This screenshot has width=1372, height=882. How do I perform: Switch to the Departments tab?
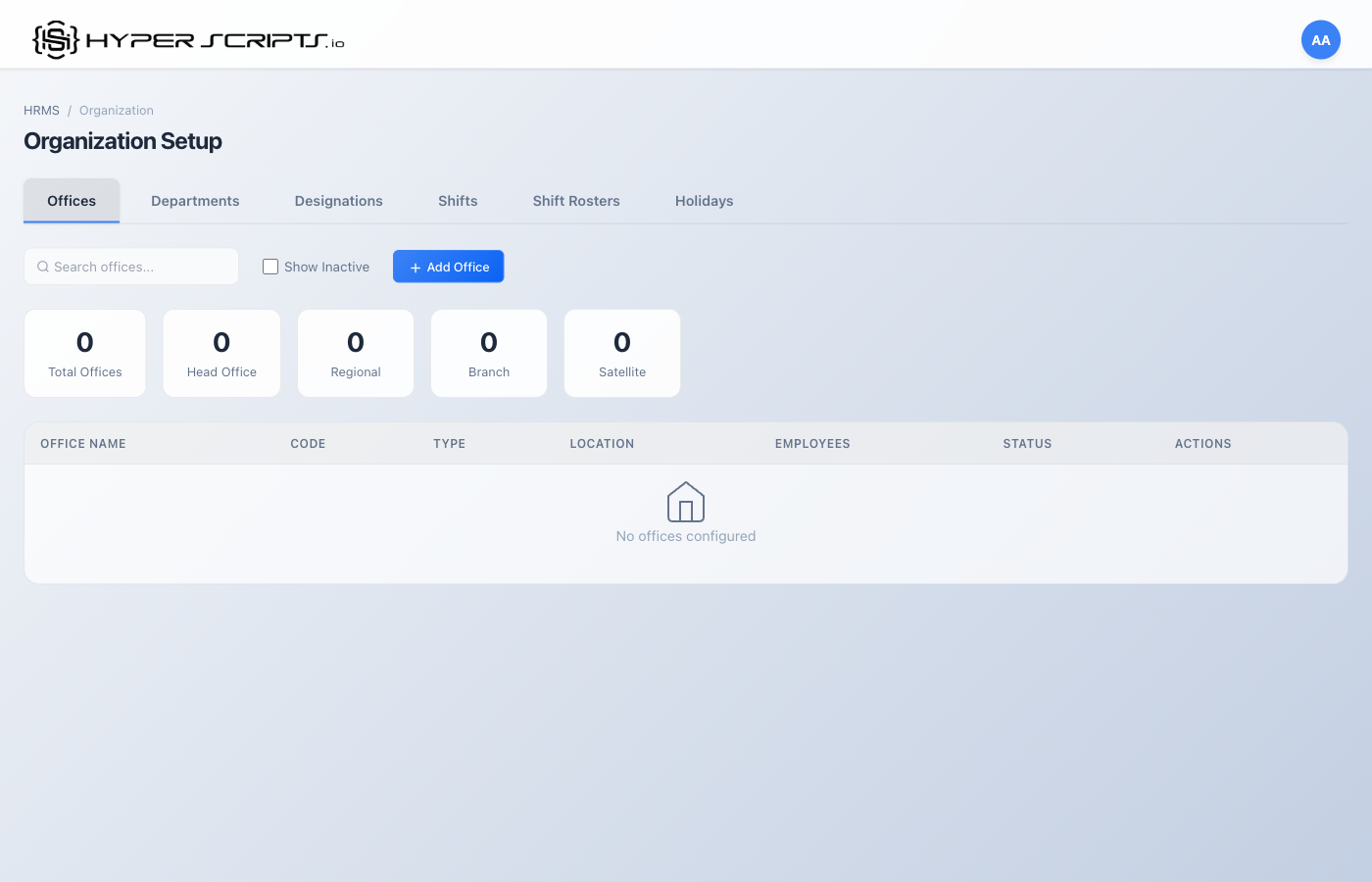(195, 200)
